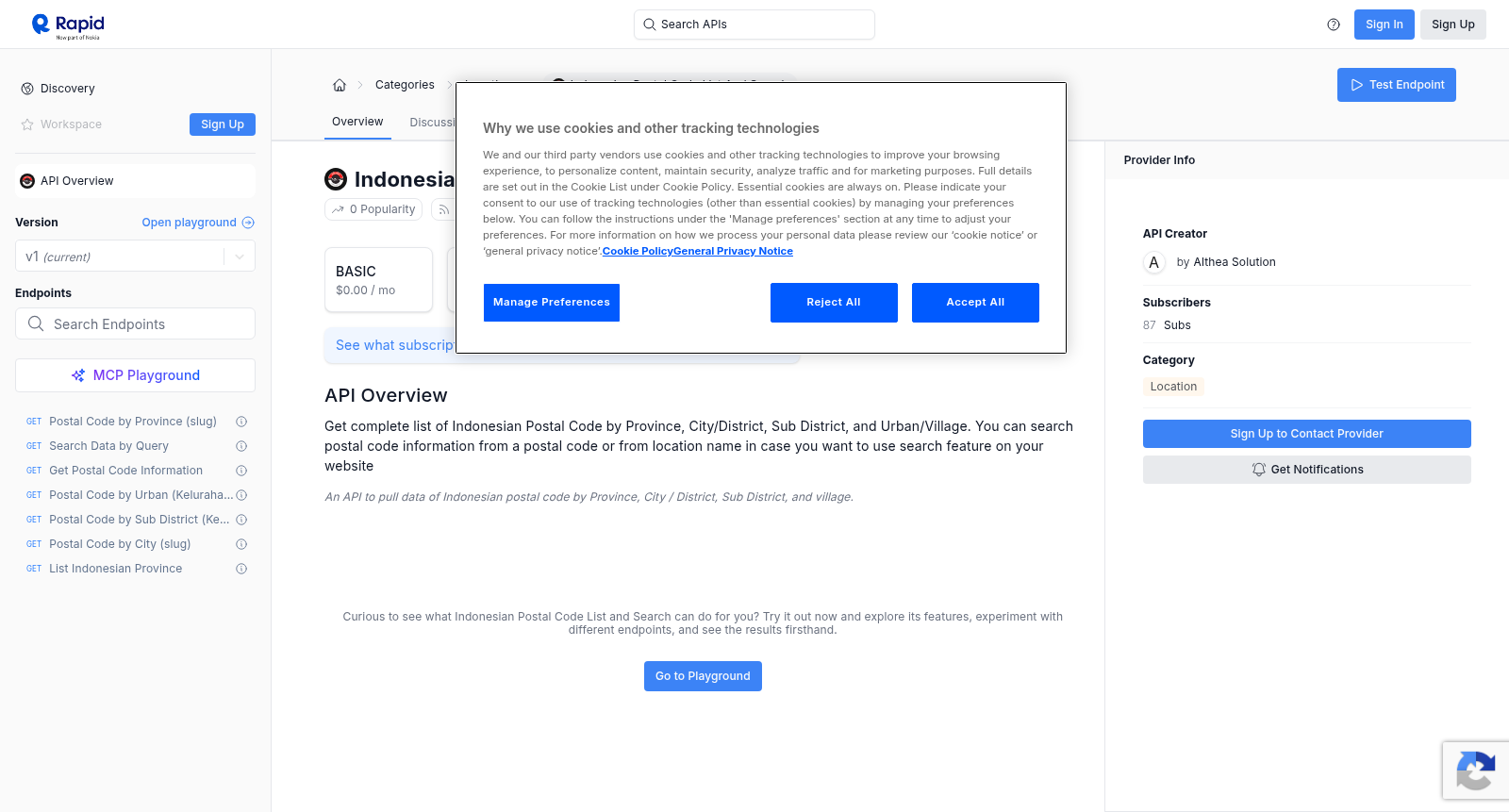This screenshot has width=1509, height=812.
Task: Click the Indonesia API logo beside title
Action: click(336, 179)
